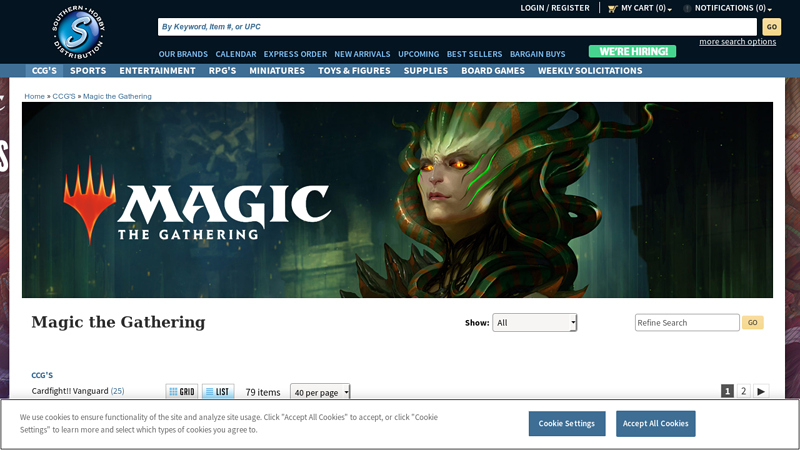The width and height of the screenshot is (800, 450).
Task: View Upcoming products
Action: click(418, 54)
